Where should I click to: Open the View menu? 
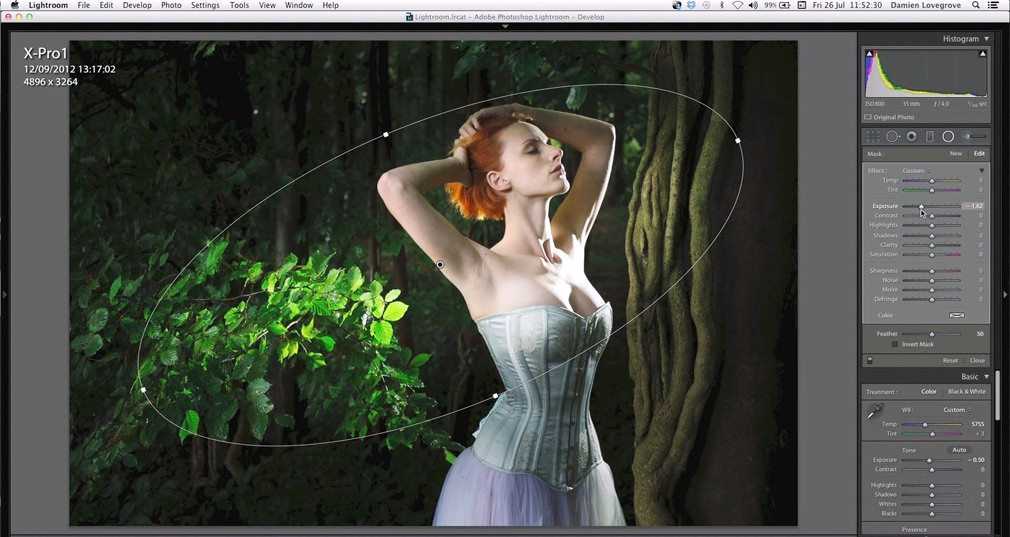[267, 5]
